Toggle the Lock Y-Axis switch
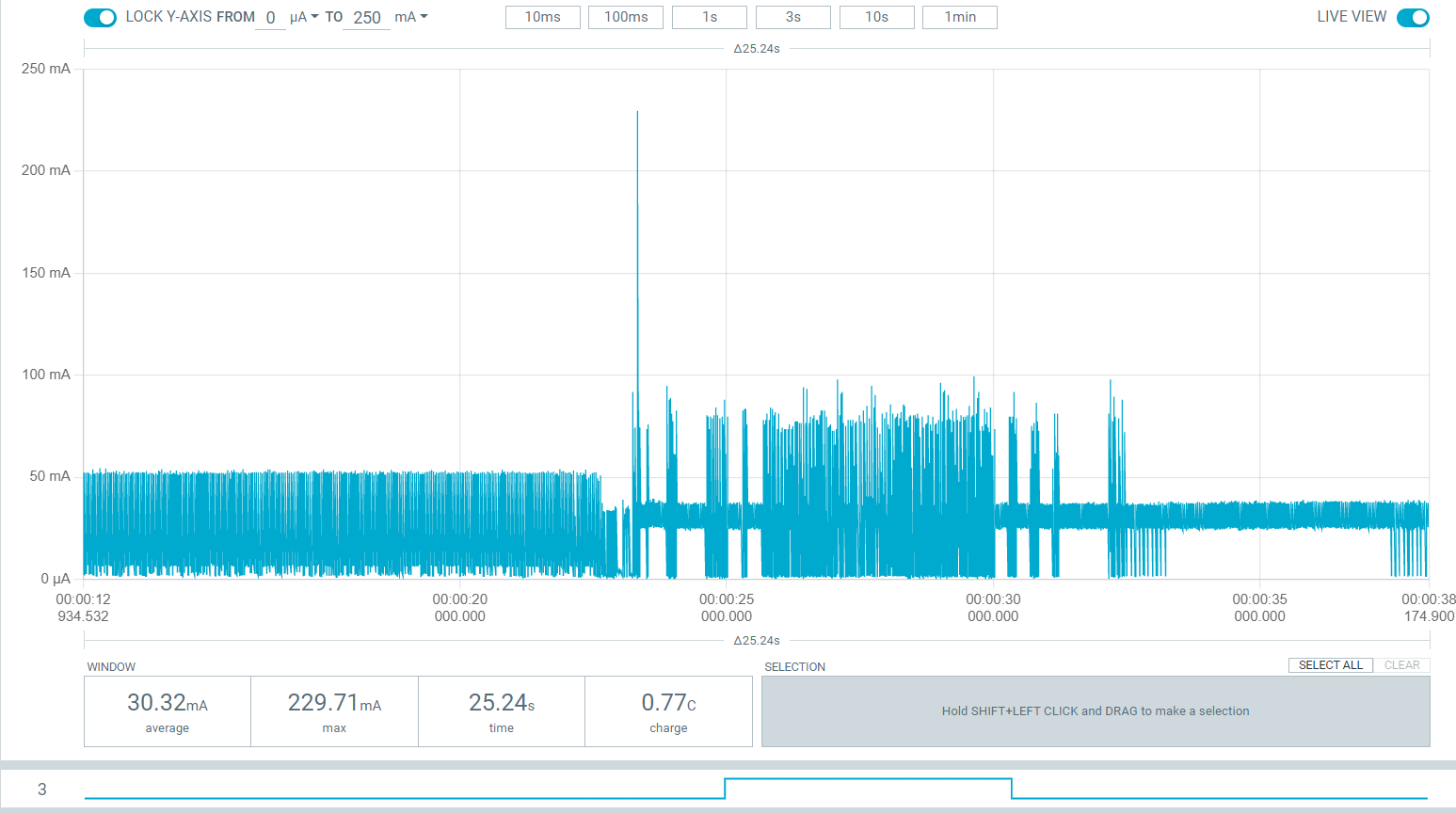This screenshot has height=814, width=1456. [100, 17]
